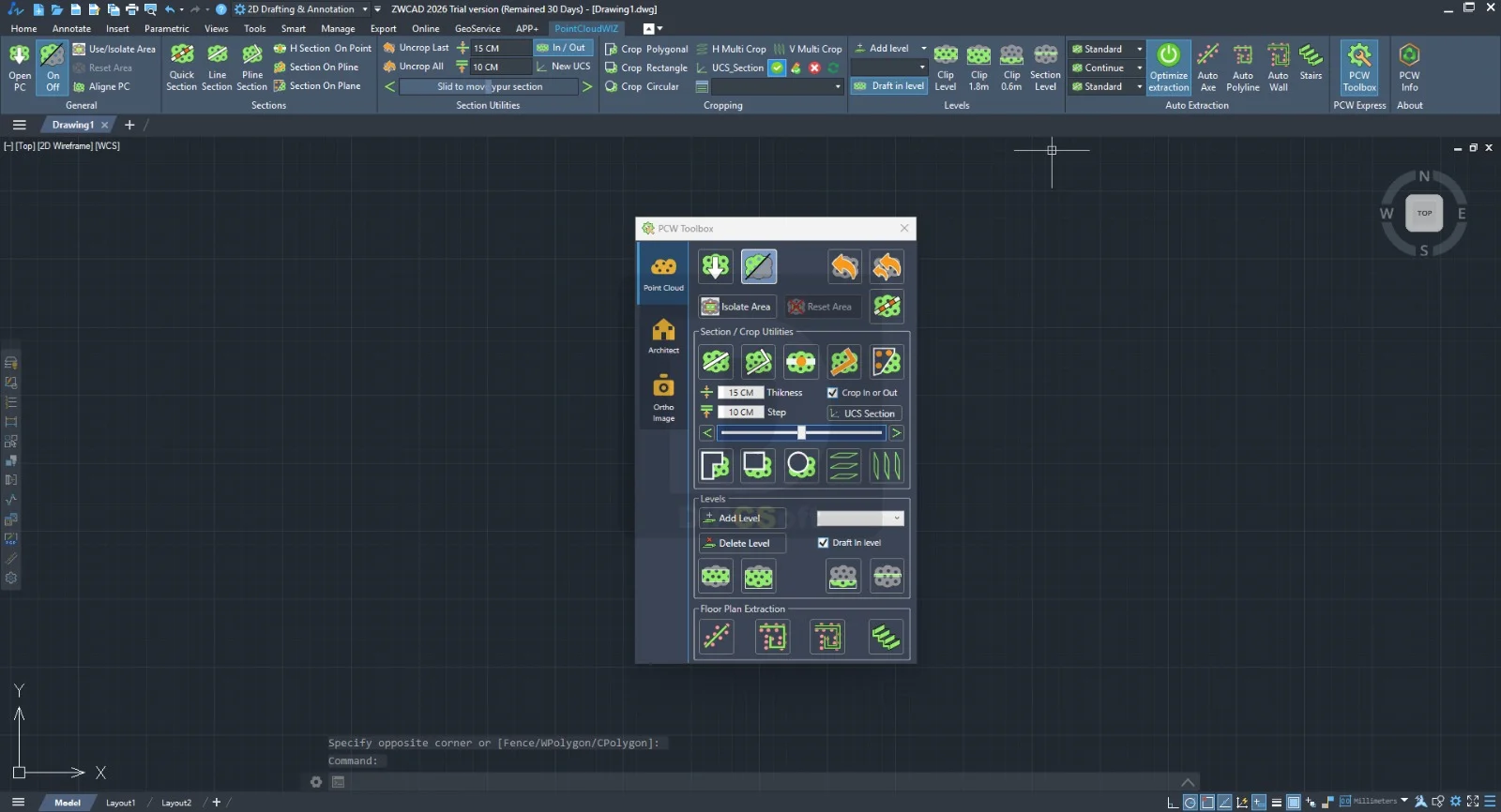Click the single orange undo arrow in toolbox

pos(844,266)
